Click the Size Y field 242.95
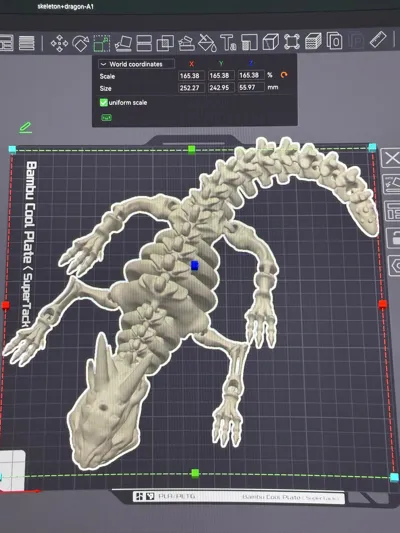This screenshot has width=400, height=533. tap(221, 88)
